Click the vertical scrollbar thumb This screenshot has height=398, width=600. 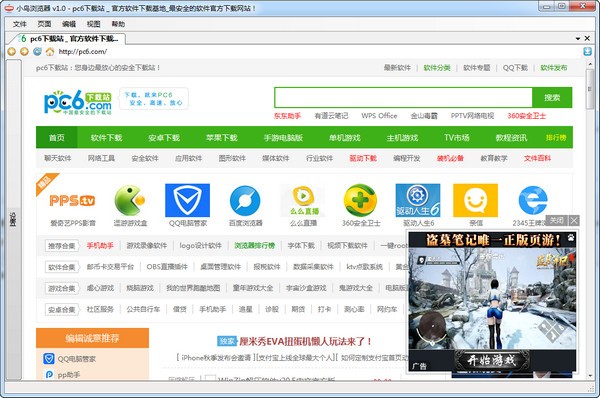pos(589,90)
